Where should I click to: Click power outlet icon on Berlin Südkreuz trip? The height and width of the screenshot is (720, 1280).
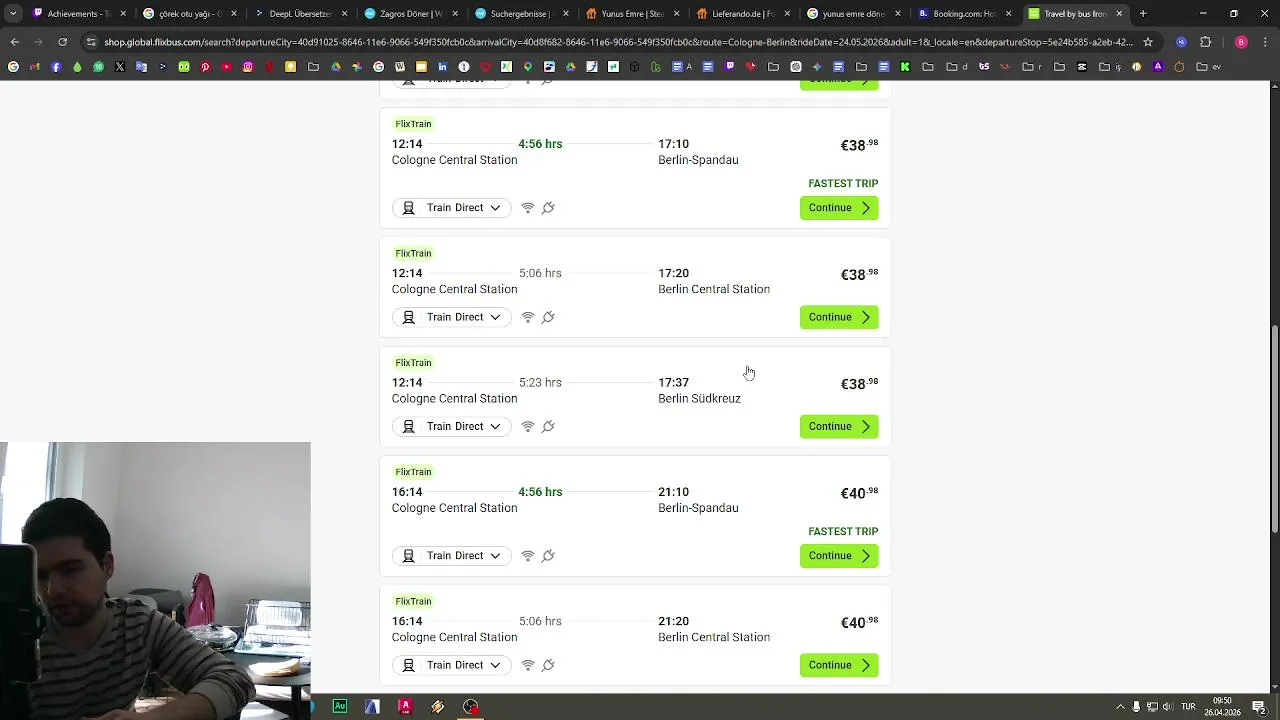(548, 427)
